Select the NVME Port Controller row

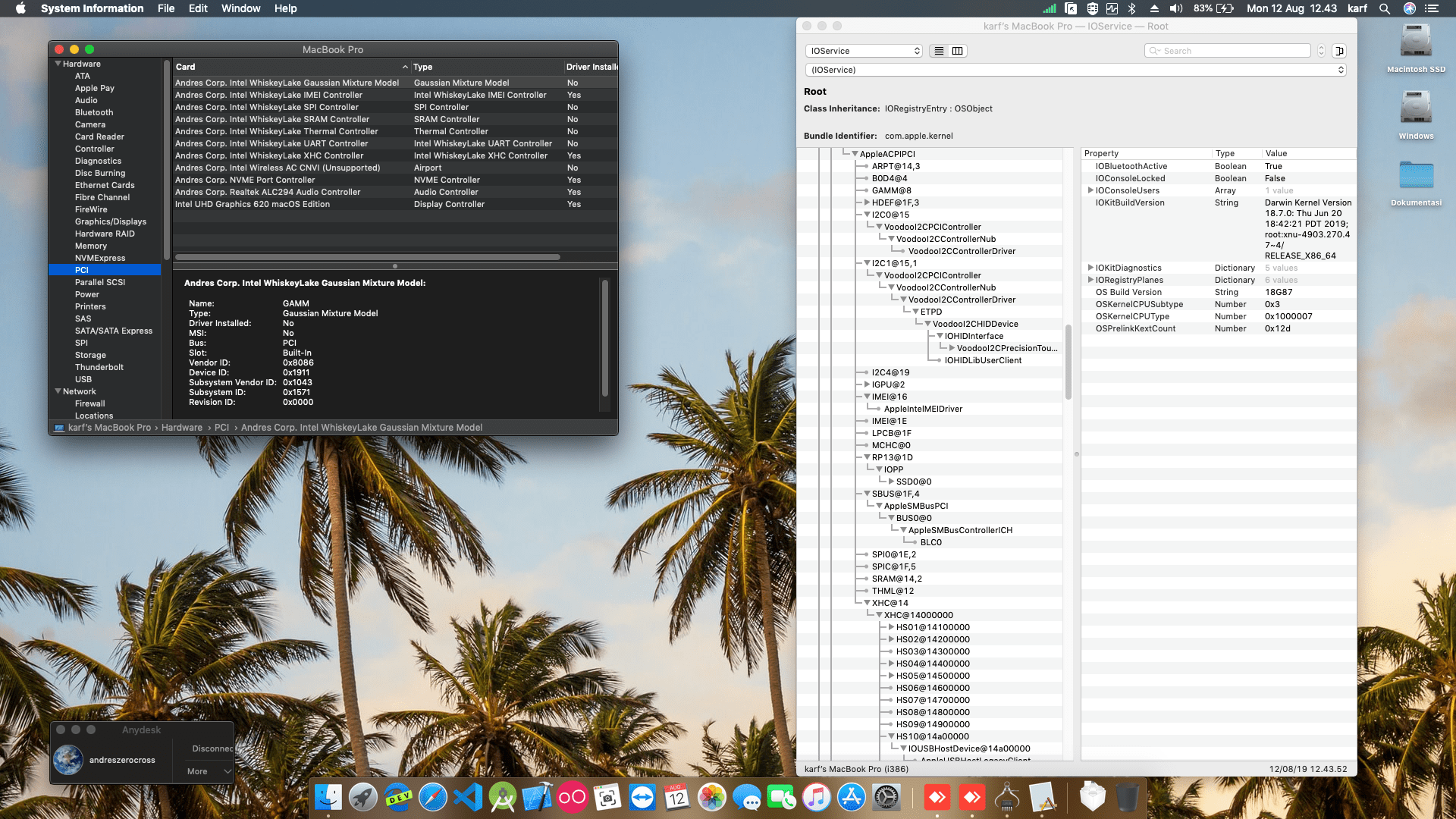(x=395, y=180)
